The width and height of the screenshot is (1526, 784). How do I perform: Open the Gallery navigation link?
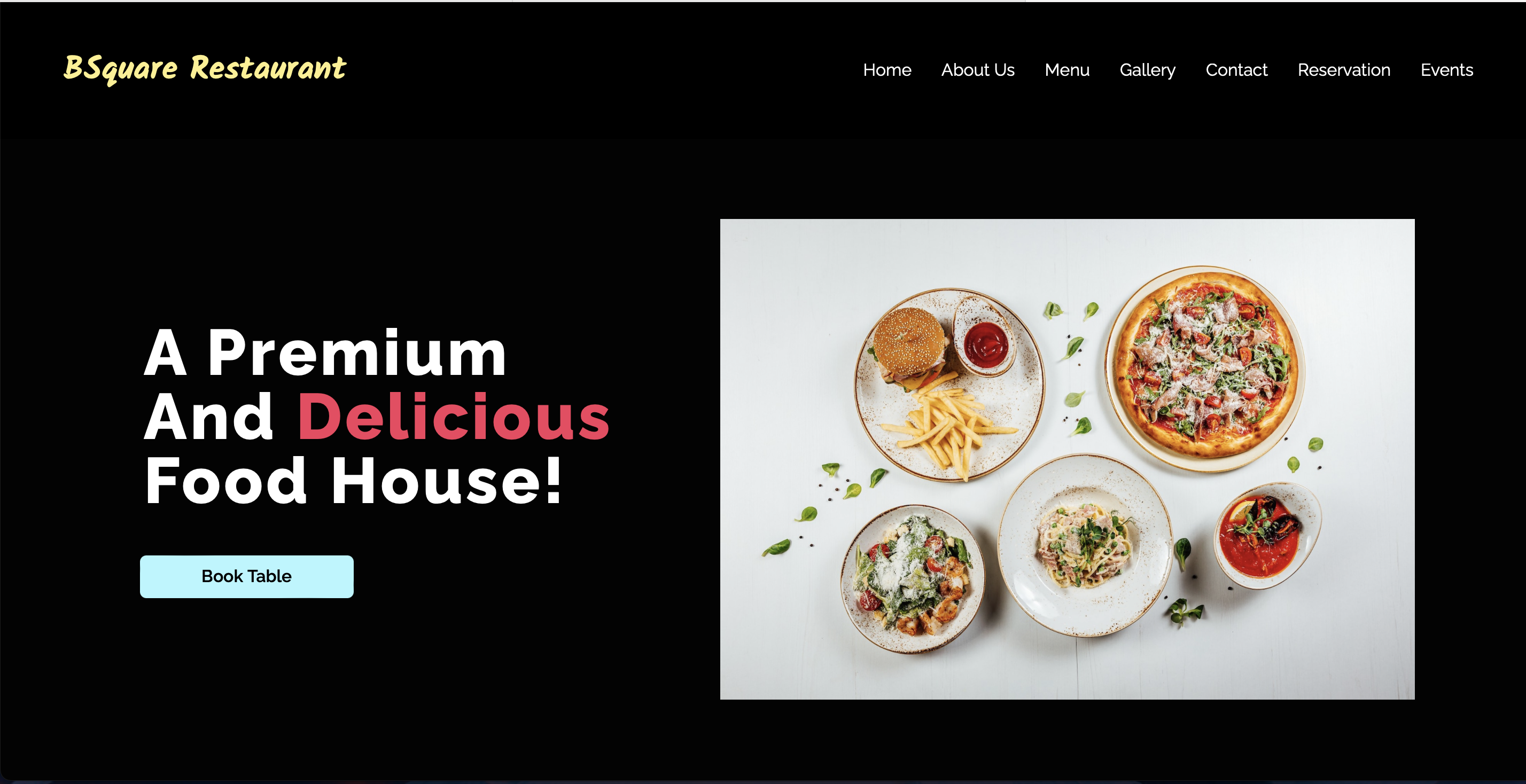point(1148,70)
